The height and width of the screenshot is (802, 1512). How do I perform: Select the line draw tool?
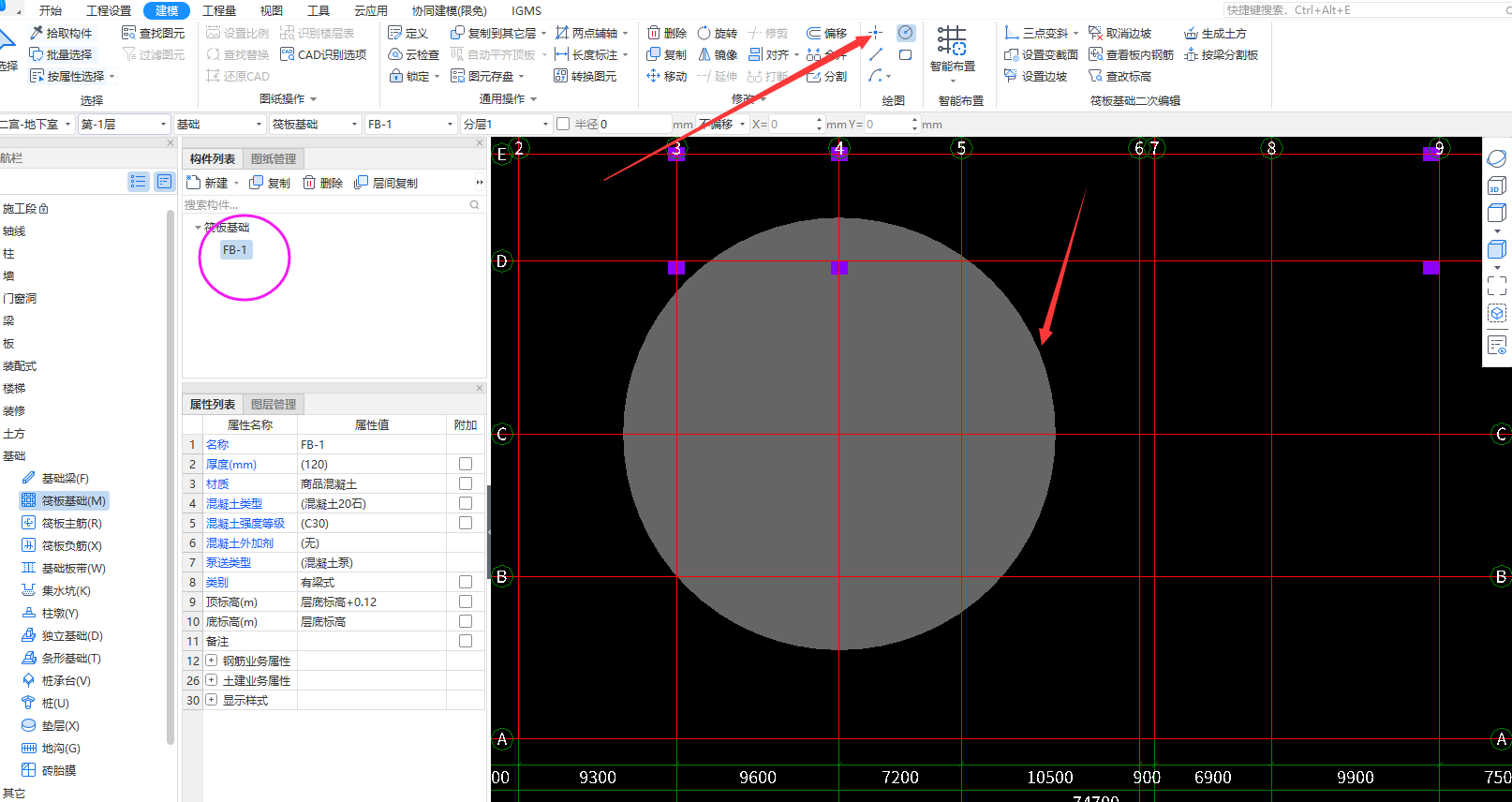(876, 54)
